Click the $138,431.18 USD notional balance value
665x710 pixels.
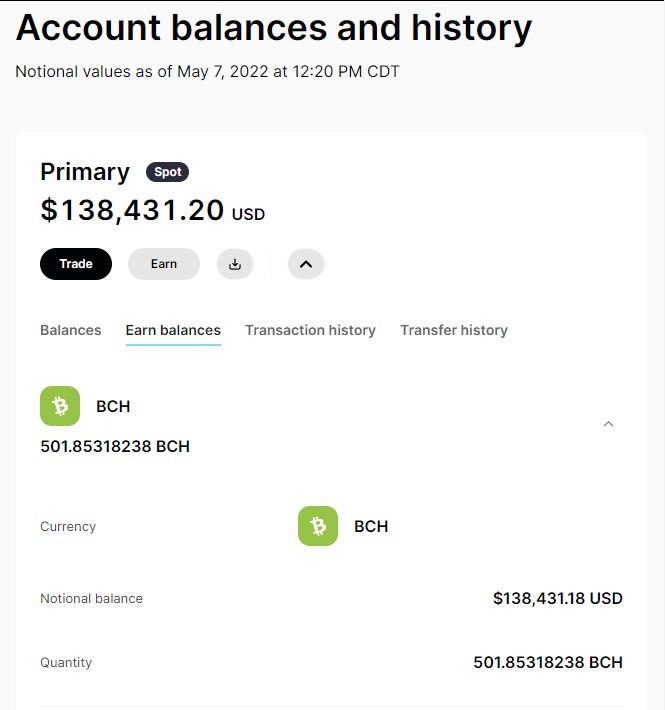point(558,599)
